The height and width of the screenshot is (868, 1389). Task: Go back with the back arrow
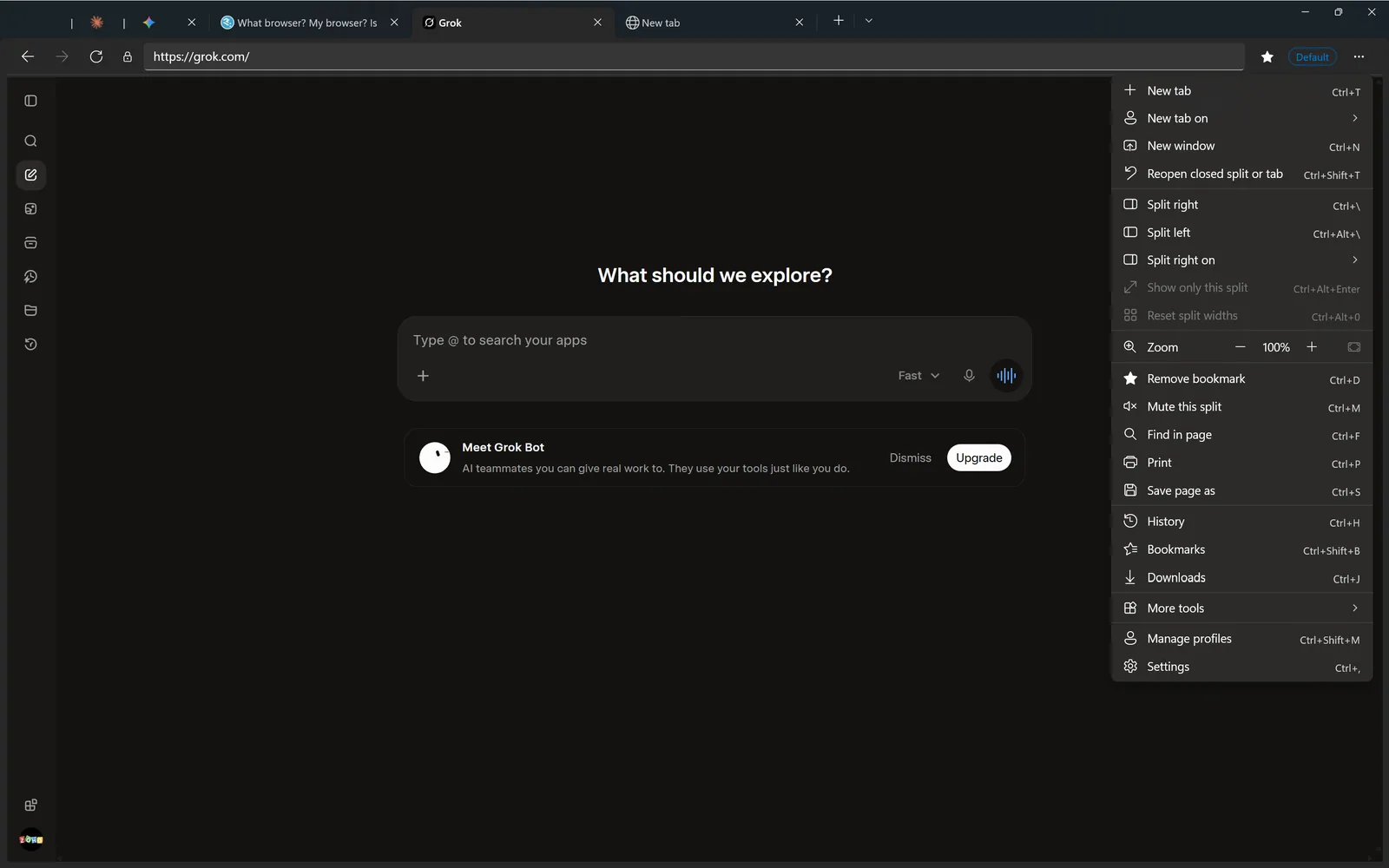click(x=28, y=56)
